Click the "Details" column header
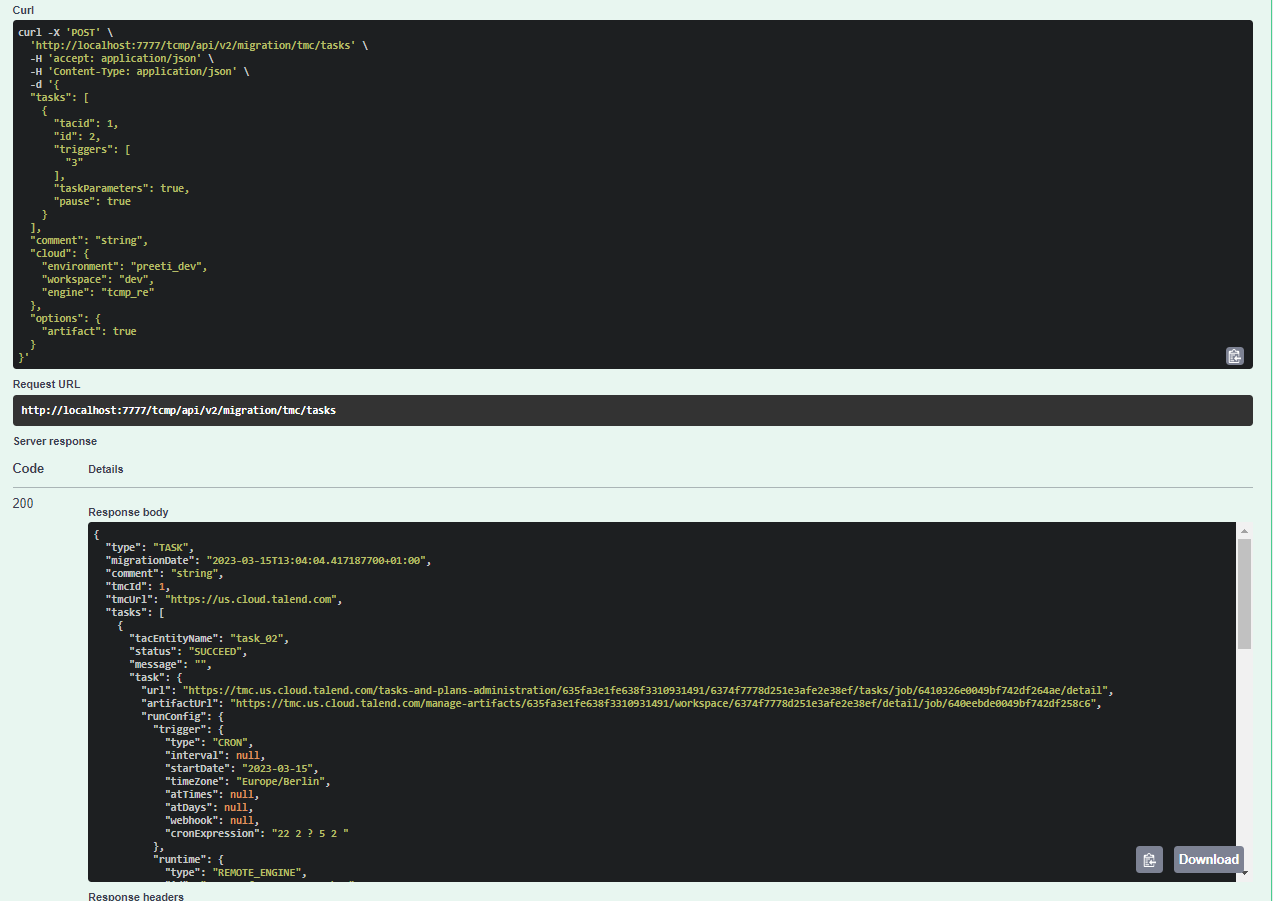Viewport: 1273px width, 901px height. click(106, 469)
